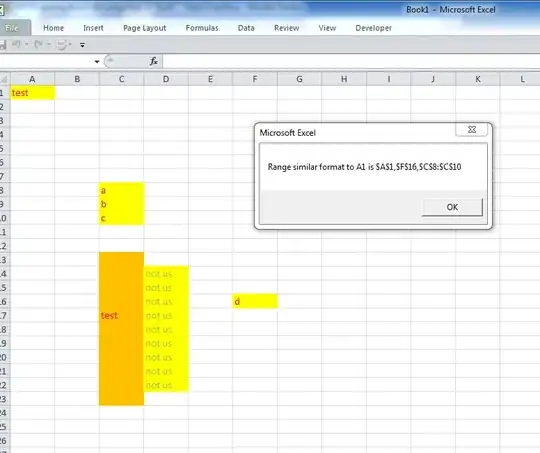Switch to the View tab
The height and width of the screenshot is (453, 540).
pos(327,28)
